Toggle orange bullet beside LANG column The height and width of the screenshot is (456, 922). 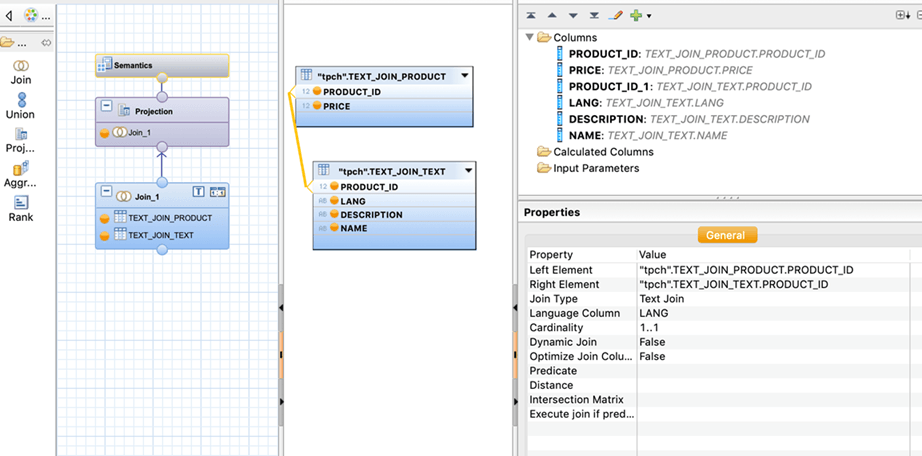(x=334, y=201)
